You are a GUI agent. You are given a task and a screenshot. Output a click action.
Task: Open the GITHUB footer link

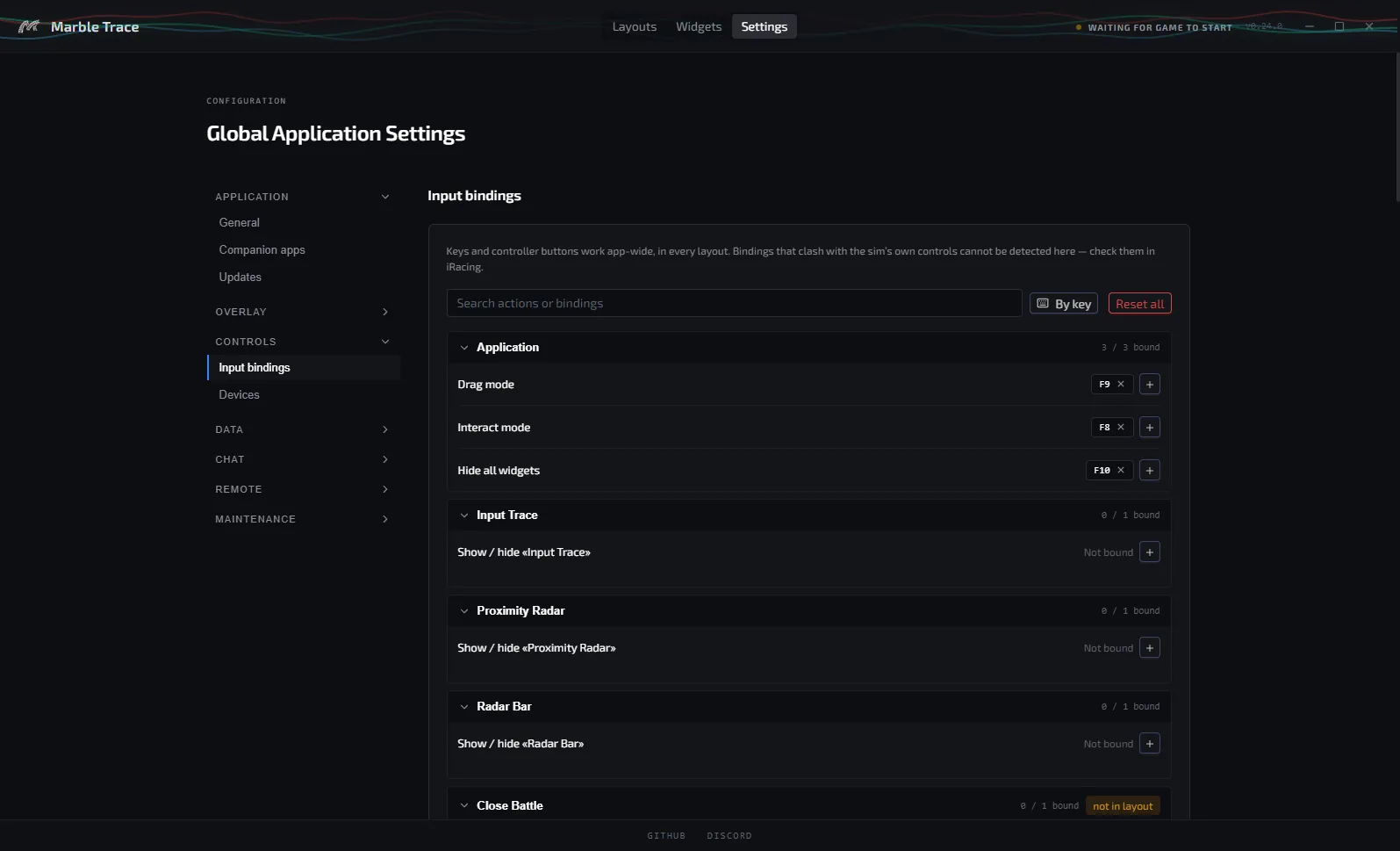666,835
